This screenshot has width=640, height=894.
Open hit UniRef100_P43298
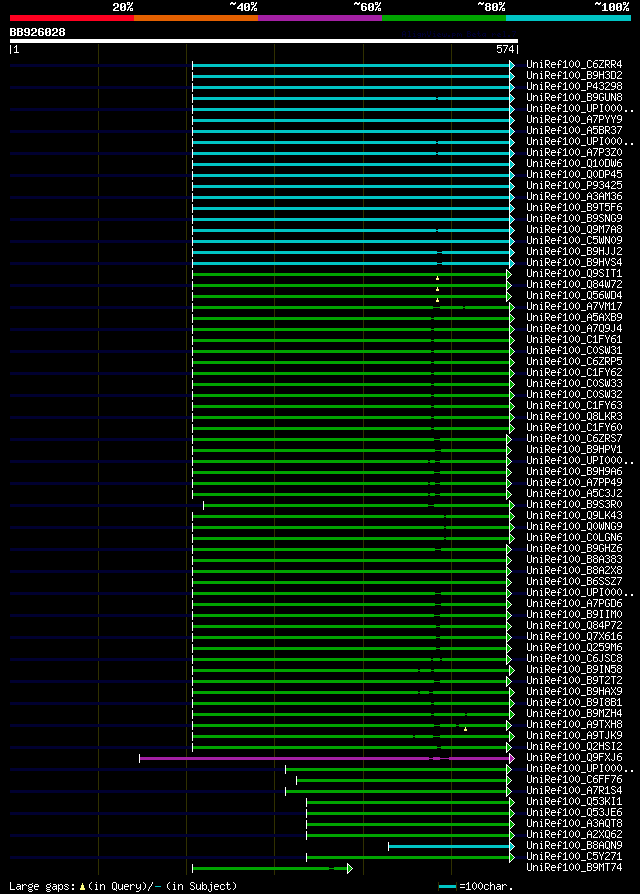coord(574,87)
